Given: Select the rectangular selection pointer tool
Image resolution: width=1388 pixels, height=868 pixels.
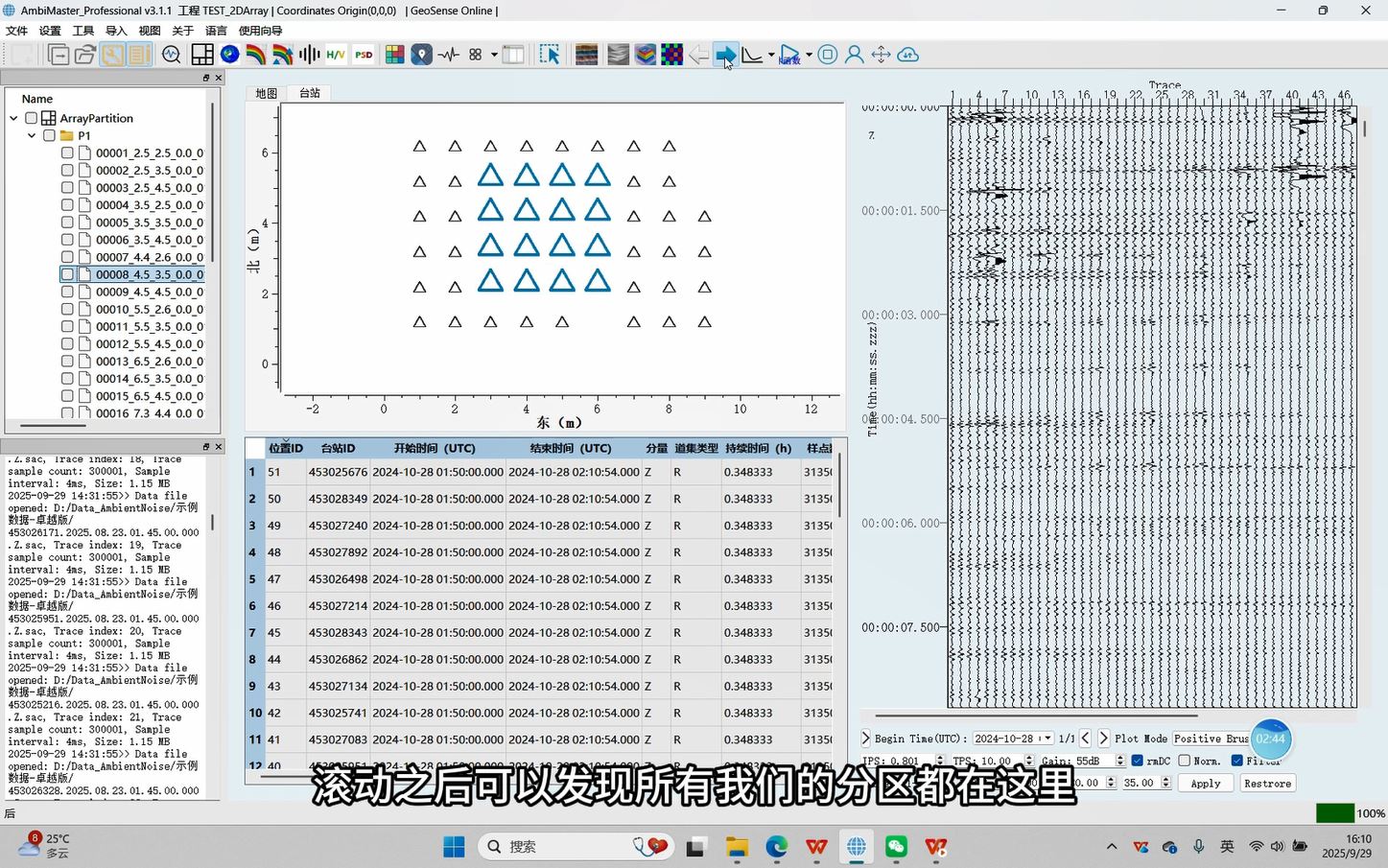Looking at the screenshot, I should 549,55.
